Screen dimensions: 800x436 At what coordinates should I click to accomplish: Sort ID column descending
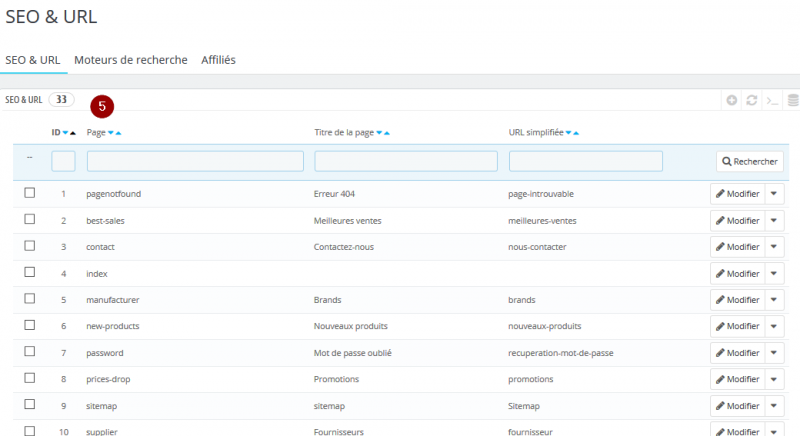point(65,133)
